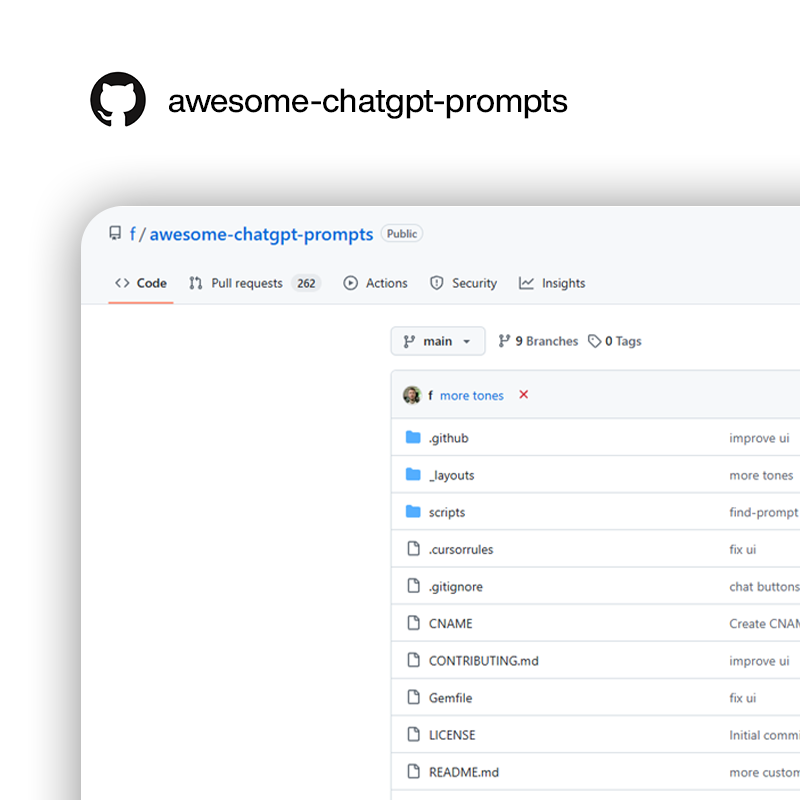Open the awesome-chatgpt-prompts repository link
Viewport: 800px width, 800px height.
point(261,234)
